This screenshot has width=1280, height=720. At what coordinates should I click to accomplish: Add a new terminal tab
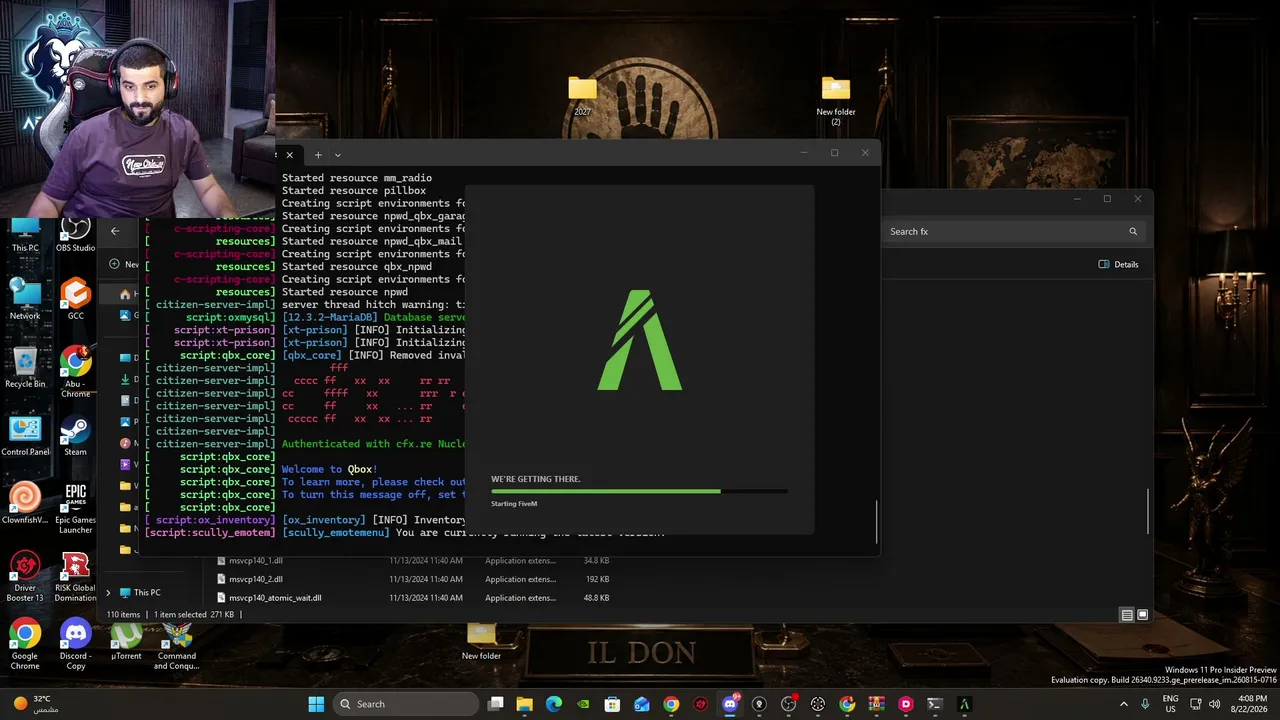click(x=318, y=155)
